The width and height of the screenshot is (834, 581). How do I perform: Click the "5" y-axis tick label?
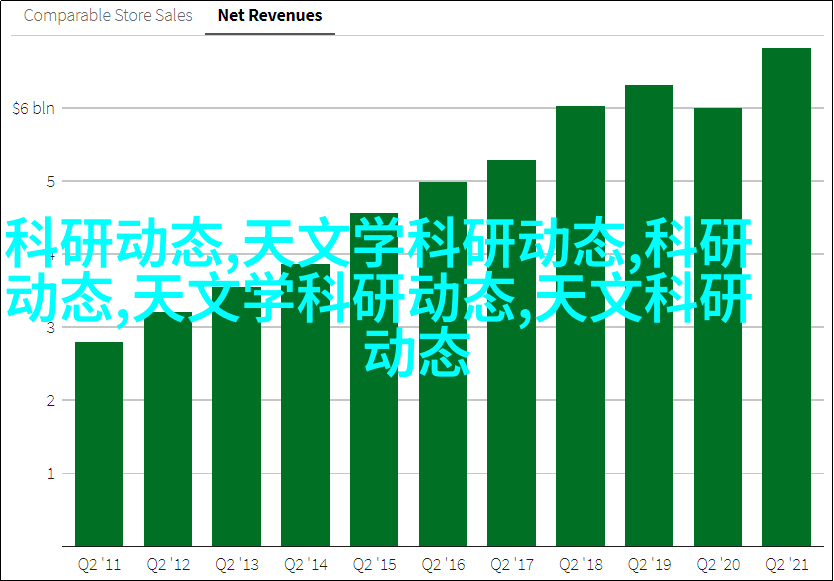[x=47, y=182]
